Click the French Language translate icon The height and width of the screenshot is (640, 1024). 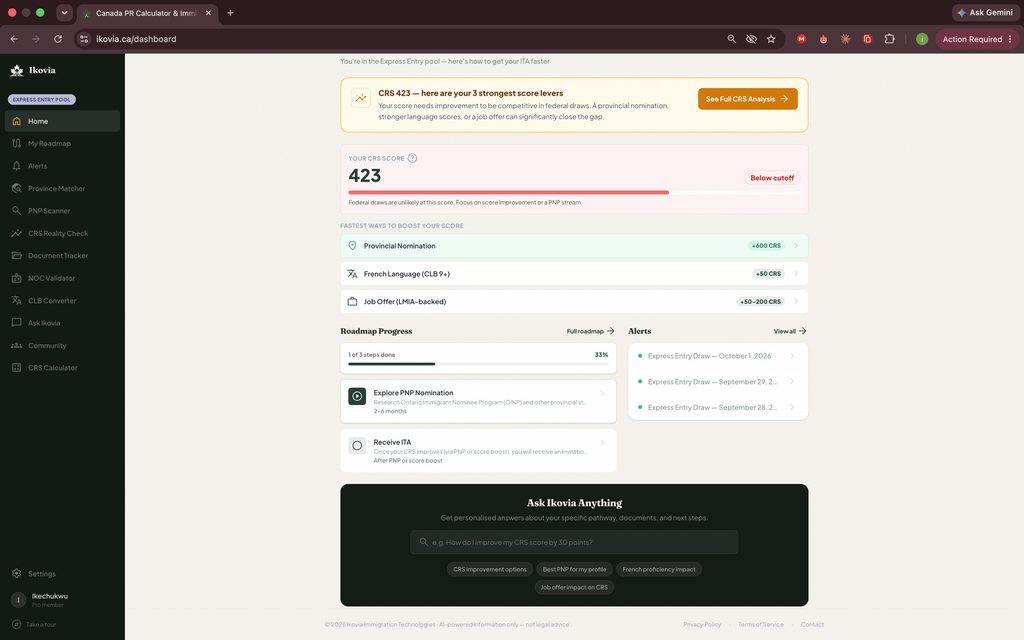352,274
